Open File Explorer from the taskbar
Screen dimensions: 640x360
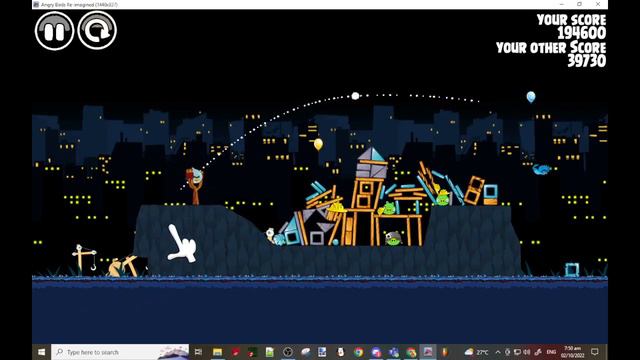217,352
